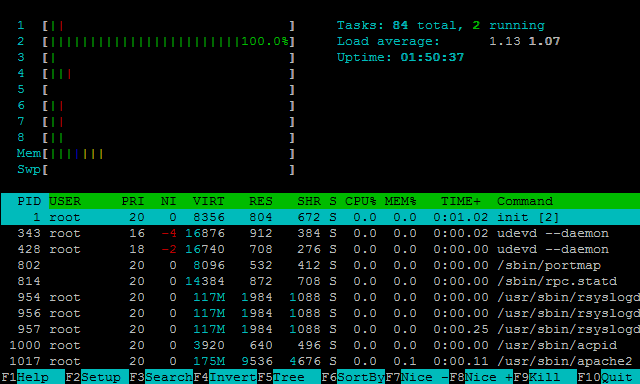Sort by the CPU% column header
The image size is (640, 384).
360,201
